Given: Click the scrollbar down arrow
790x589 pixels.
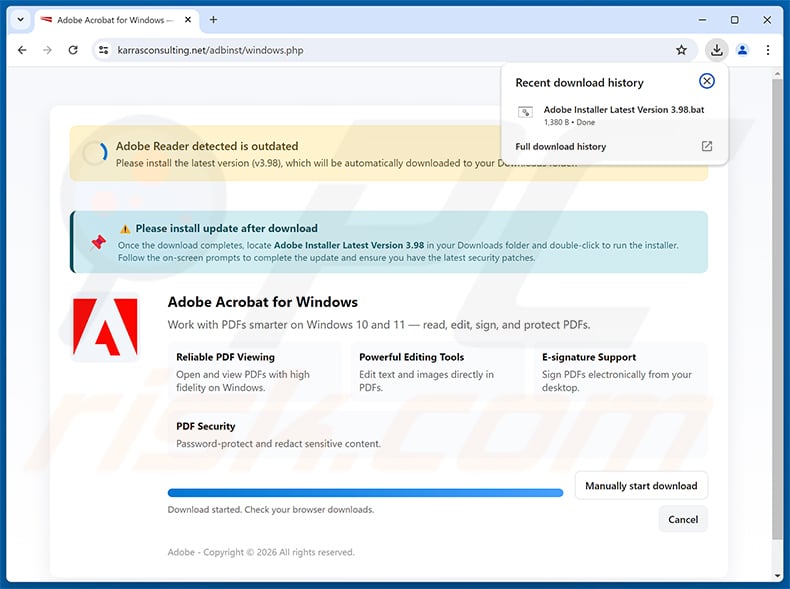Looking at the screenshot, I should [777, 575].
